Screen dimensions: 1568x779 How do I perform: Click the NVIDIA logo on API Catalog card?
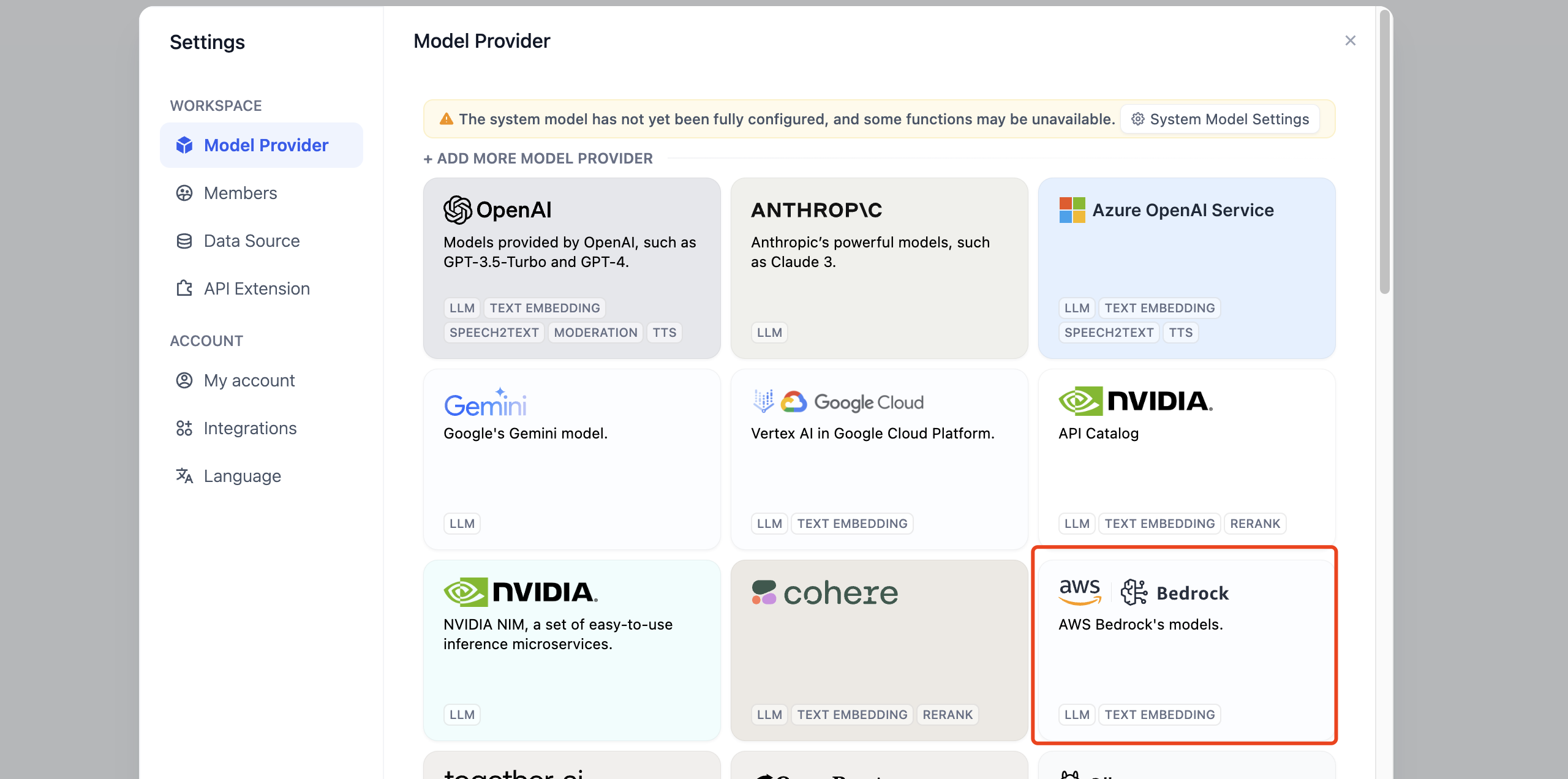pyautogui.click(x=1136, y=401)
